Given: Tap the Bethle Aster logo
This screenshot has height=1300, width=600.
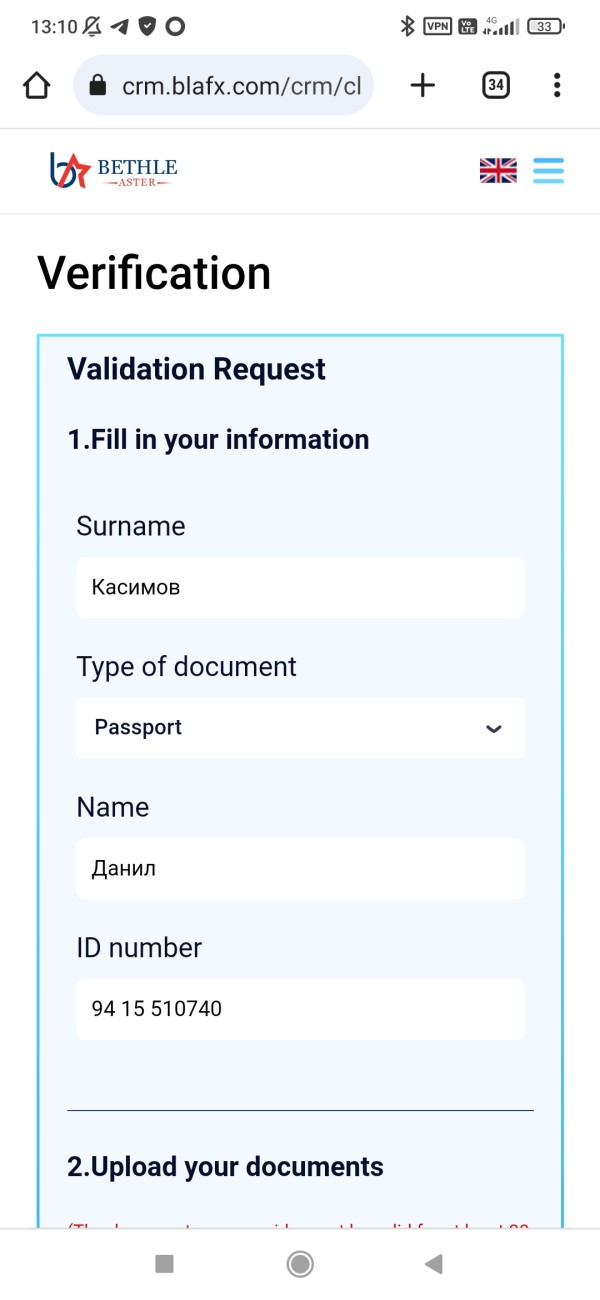Looking at the screenshot, I should (x=114, y=171).
